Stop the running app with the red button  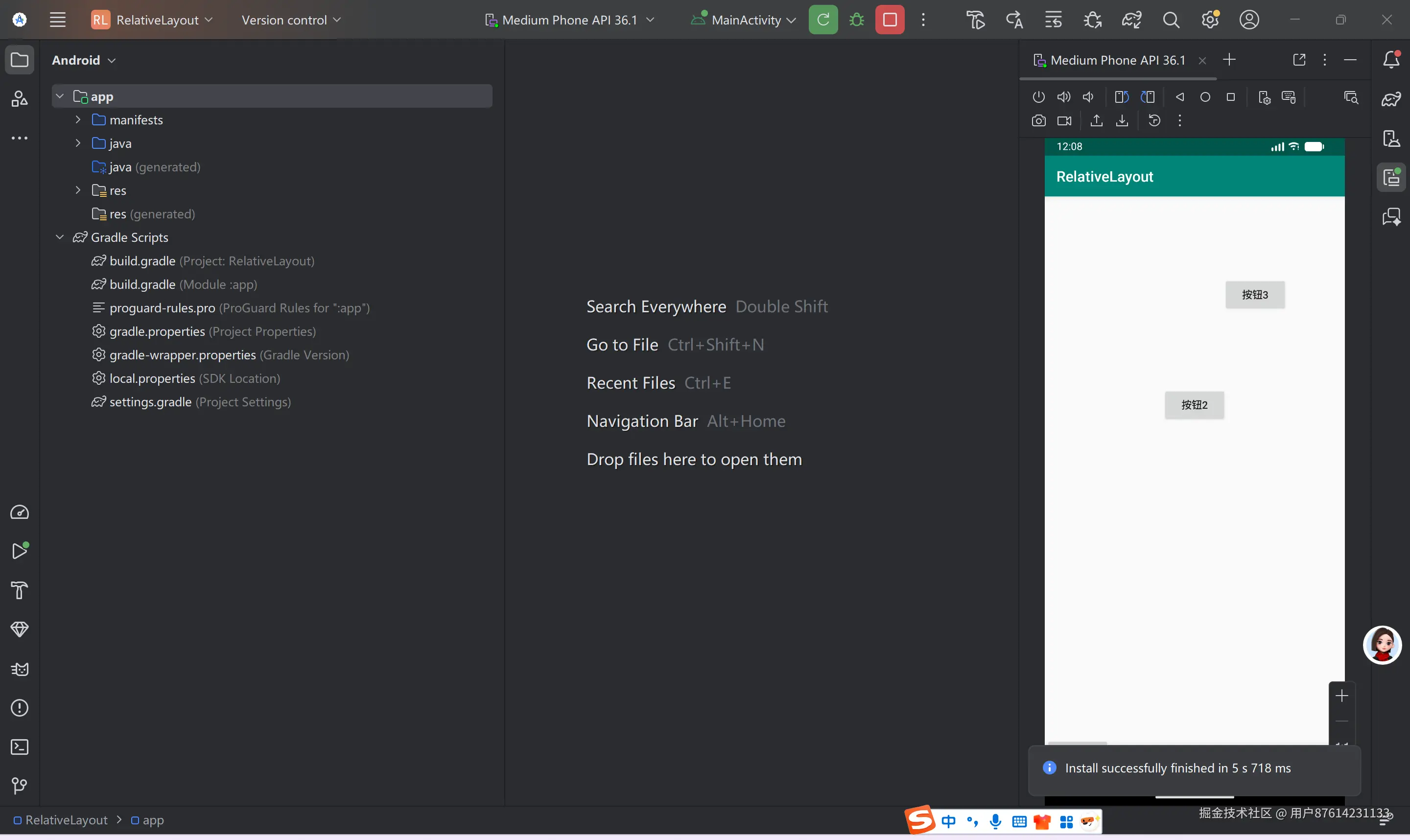(x=889, y=20)
